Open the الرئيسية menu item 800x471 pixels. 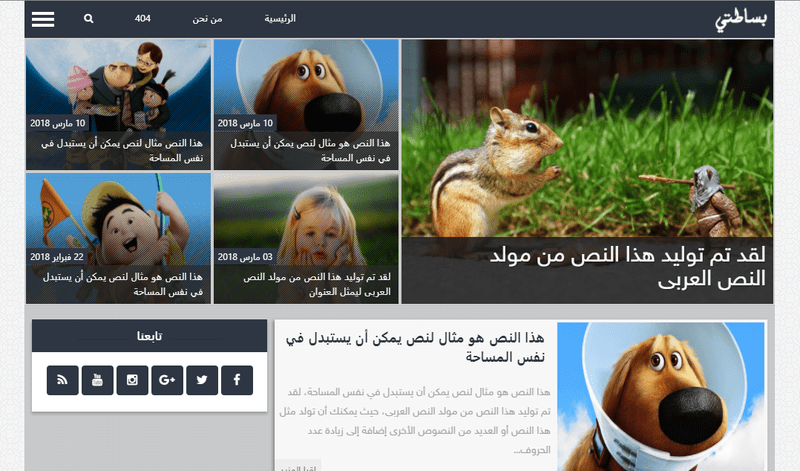[x=280, y=18]
